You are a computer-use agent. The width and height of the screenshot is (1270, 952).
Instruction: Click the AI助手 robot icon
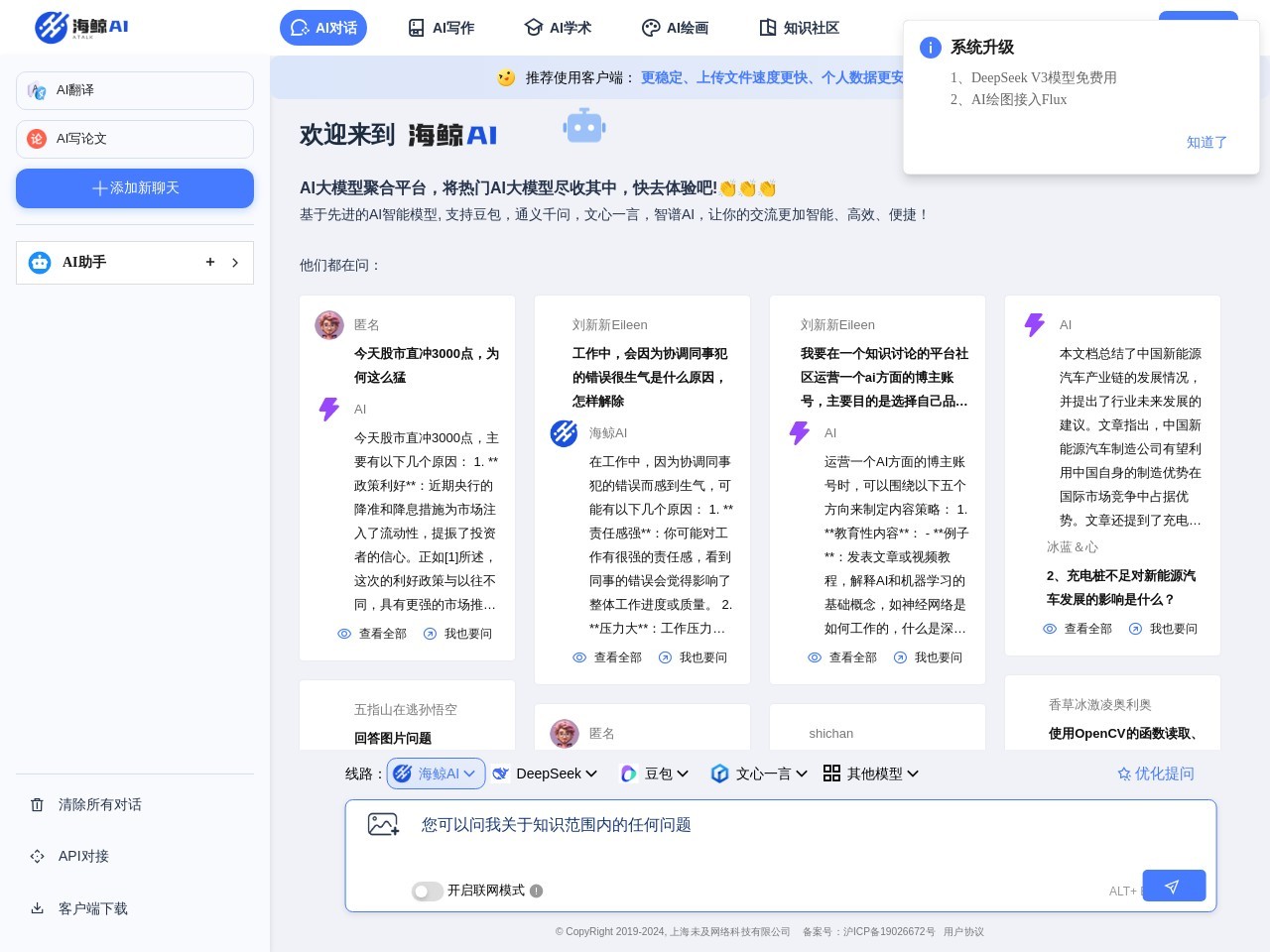click(40, 263)
